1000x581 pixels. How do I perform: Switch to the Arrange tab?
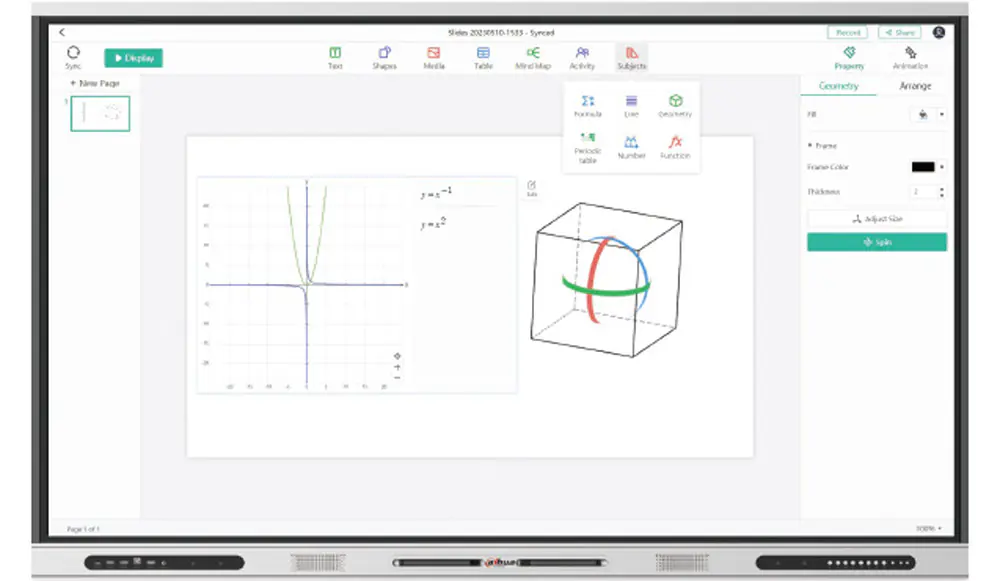tap(915, 86)
